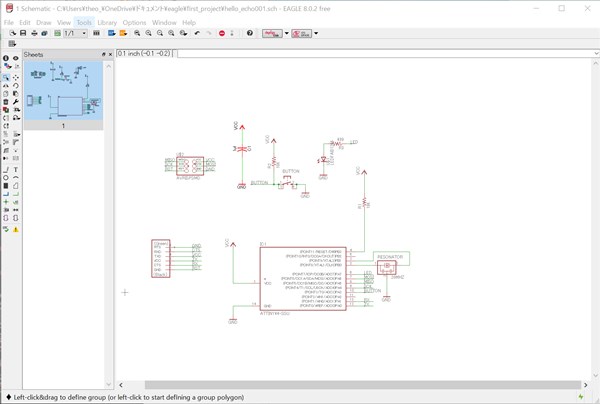Screen dimensions: 600x404
Task: Select the Mirror tool
Action: point(6,85)
